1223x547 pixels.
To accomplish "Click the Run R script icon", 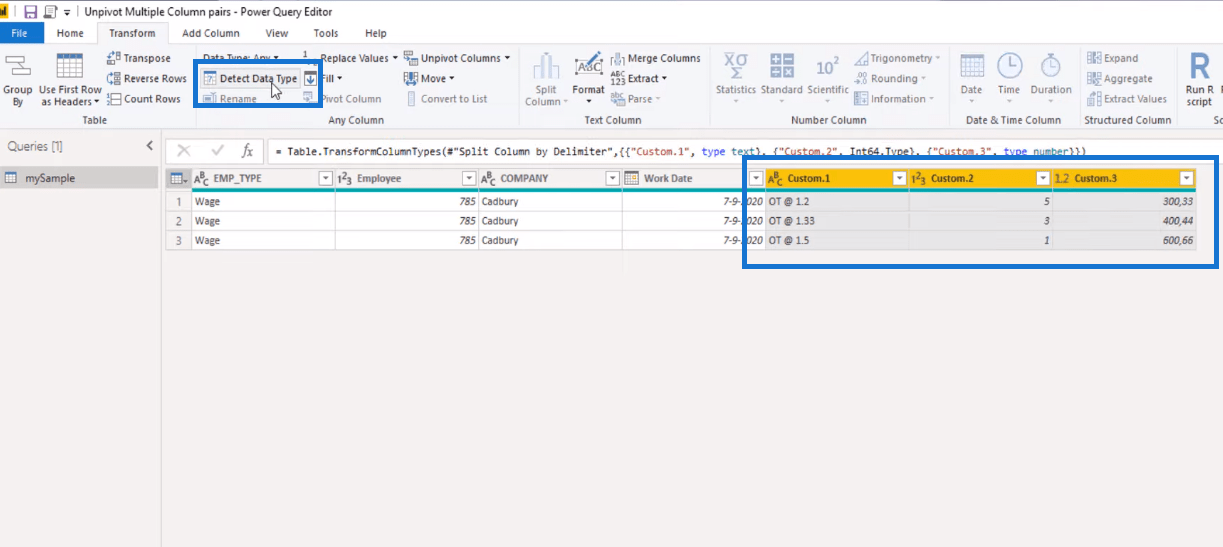I will coord(1198,68).
